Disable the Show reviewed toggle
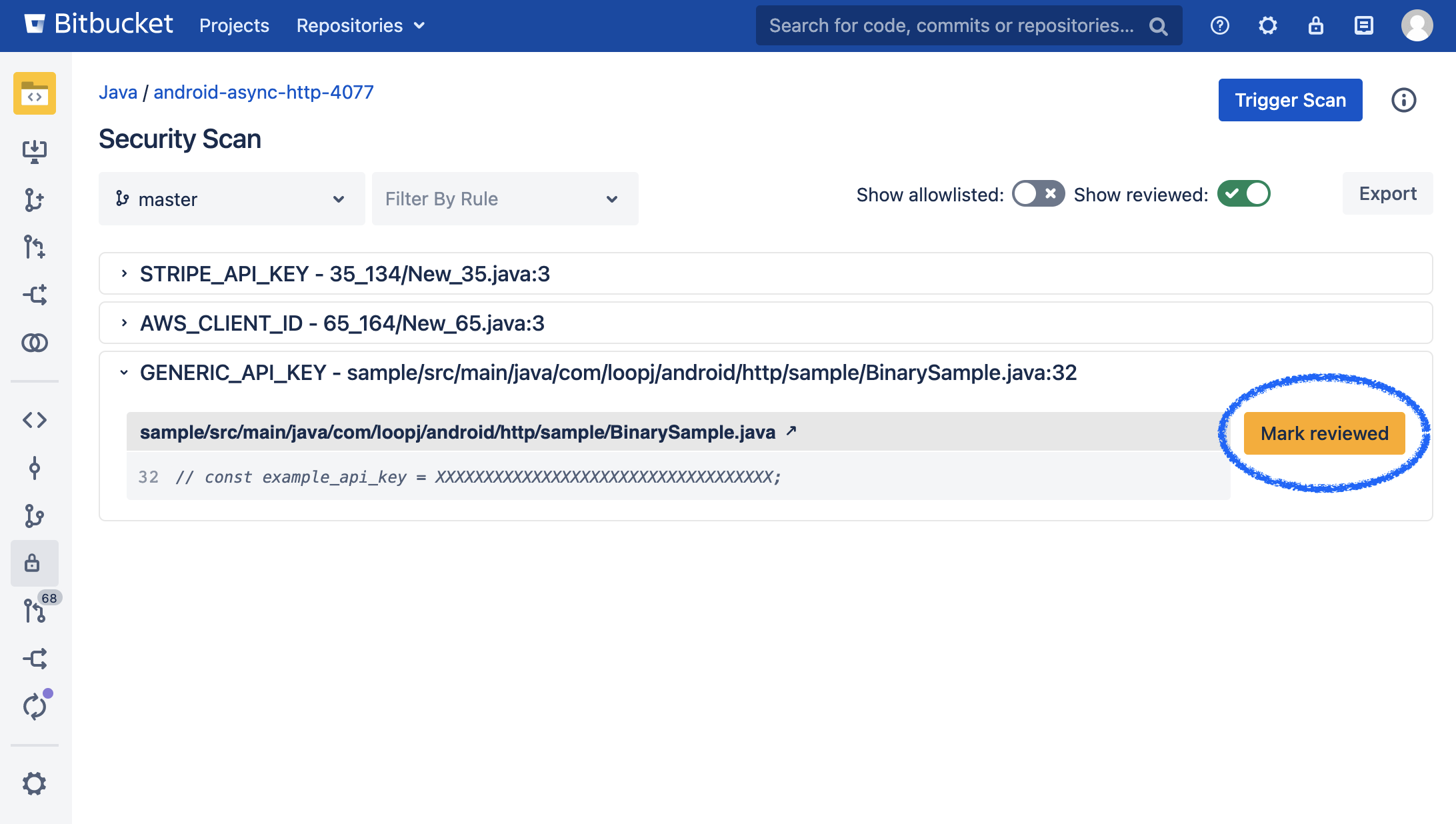 tap(1243, 194)
